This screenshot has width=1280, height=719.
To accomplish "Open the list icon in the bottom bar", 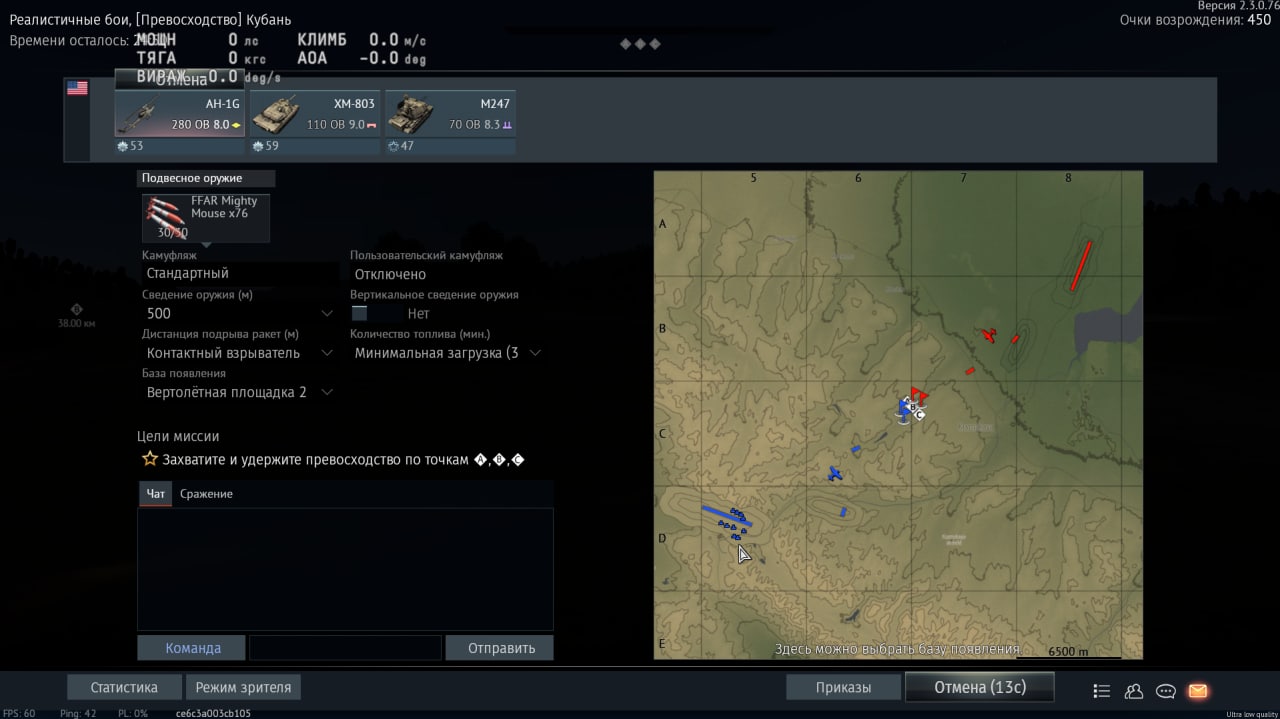I will pyautogui.click(x=1102, y=691).
